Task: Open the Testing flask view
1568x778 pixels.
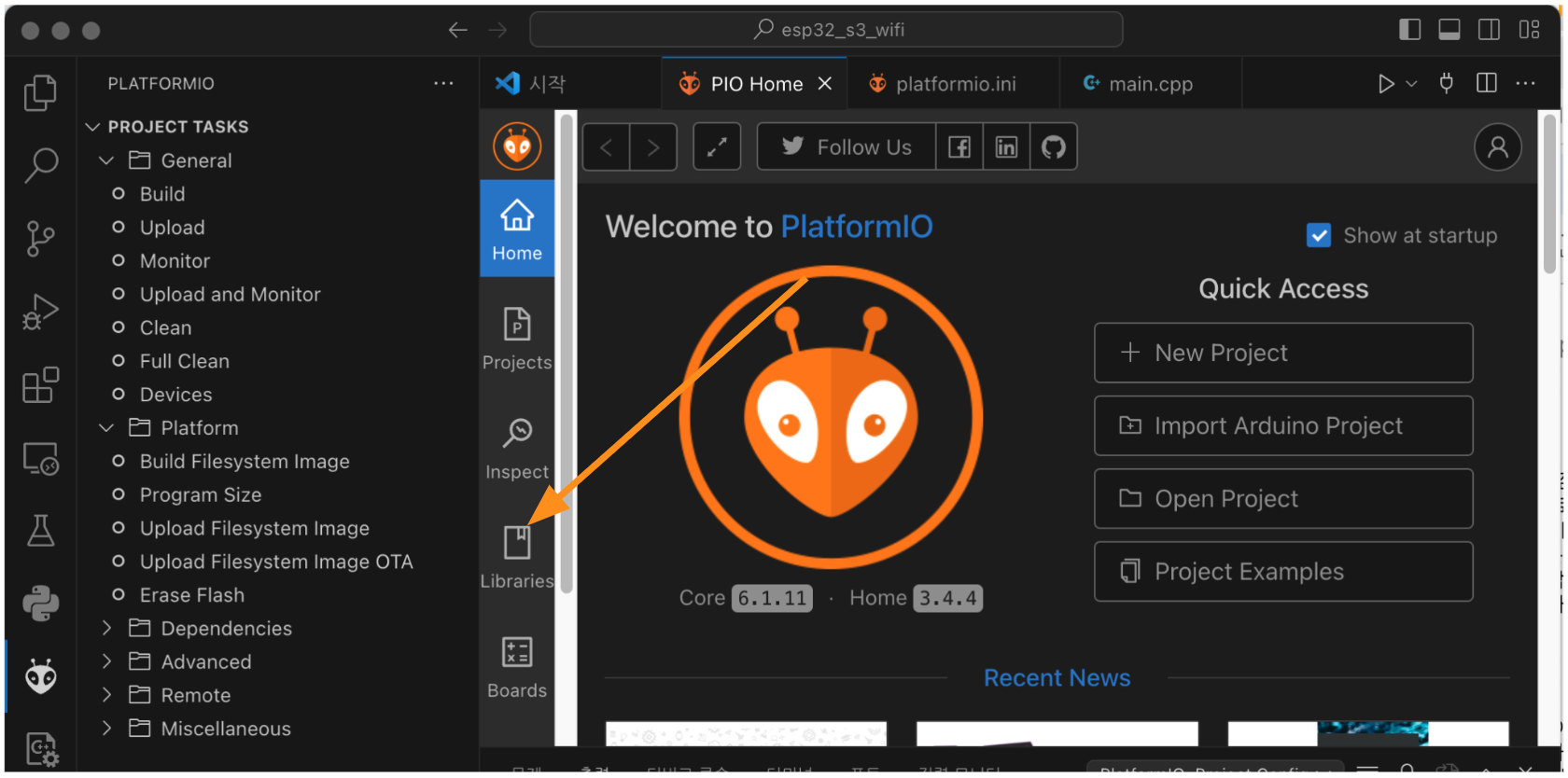Action: [40, 530]
